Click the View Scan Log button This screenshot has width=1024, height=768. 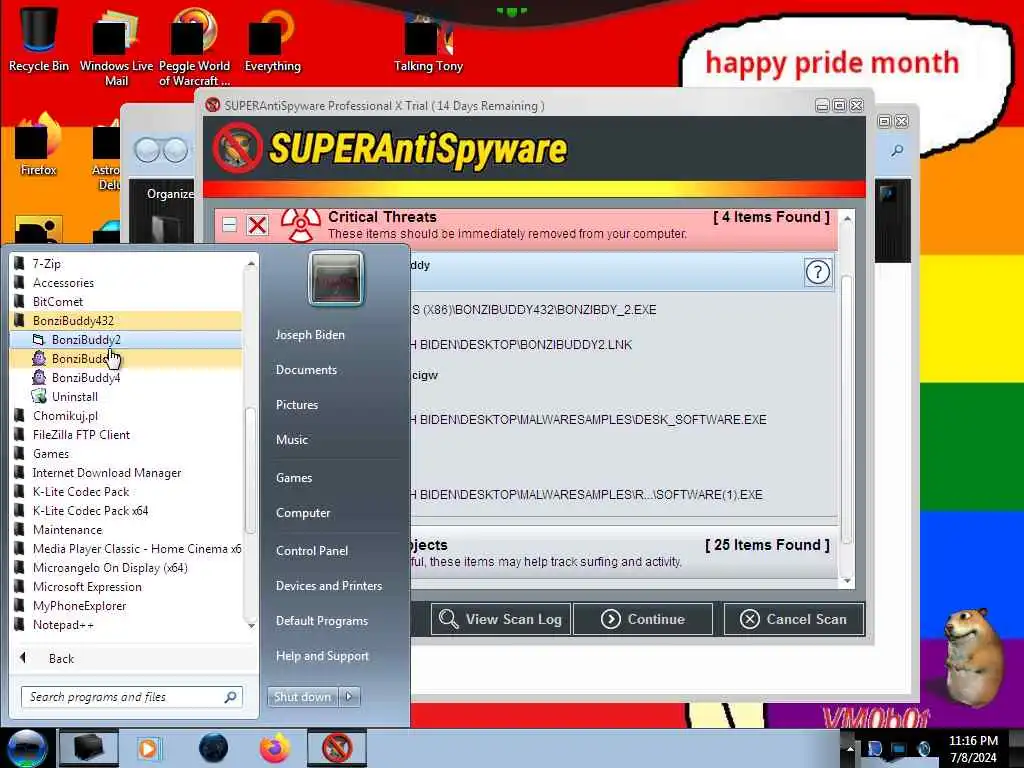point(501,619)
